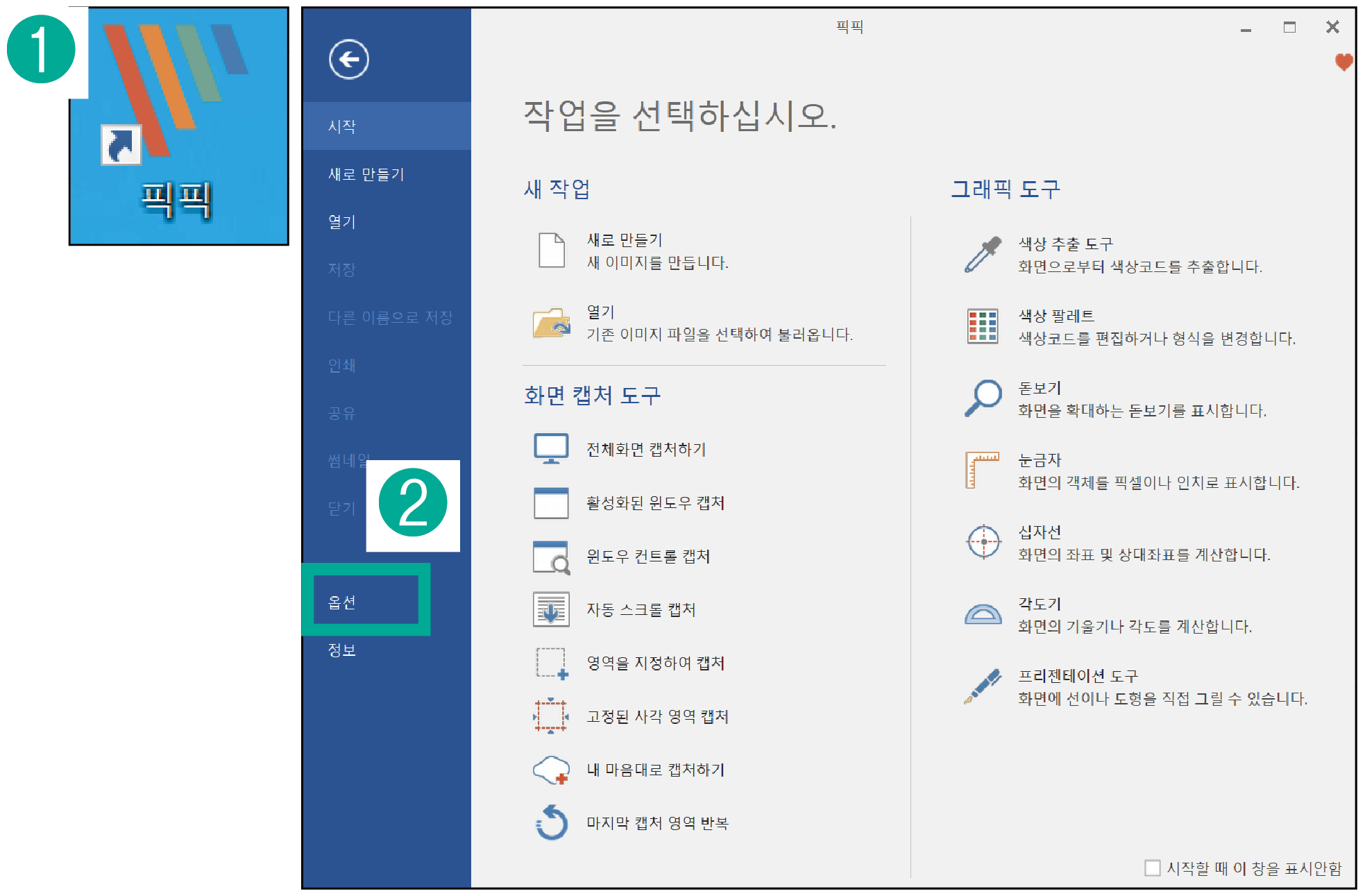Click the region capture dashed-square icon
The height and width of the screenshot is (896, 1365).
point(552,663)
